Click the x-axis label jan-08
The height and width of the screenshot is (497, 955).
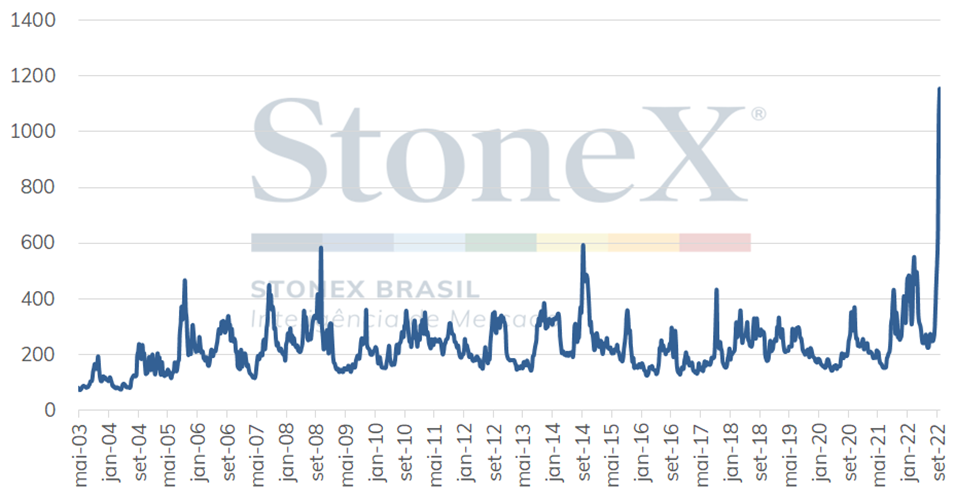tap(290, 453)
